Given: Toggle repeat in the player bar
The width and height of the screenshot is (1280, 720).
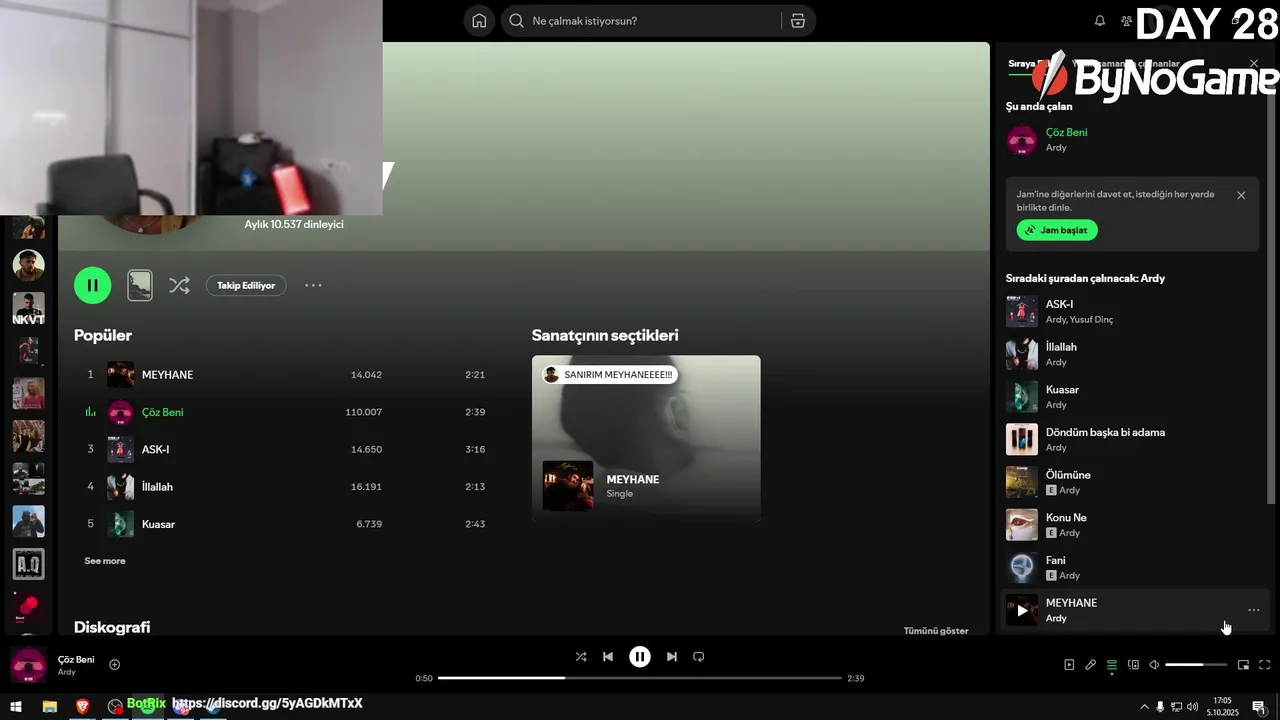Looking at the screenshot, I should coord(699,657).
